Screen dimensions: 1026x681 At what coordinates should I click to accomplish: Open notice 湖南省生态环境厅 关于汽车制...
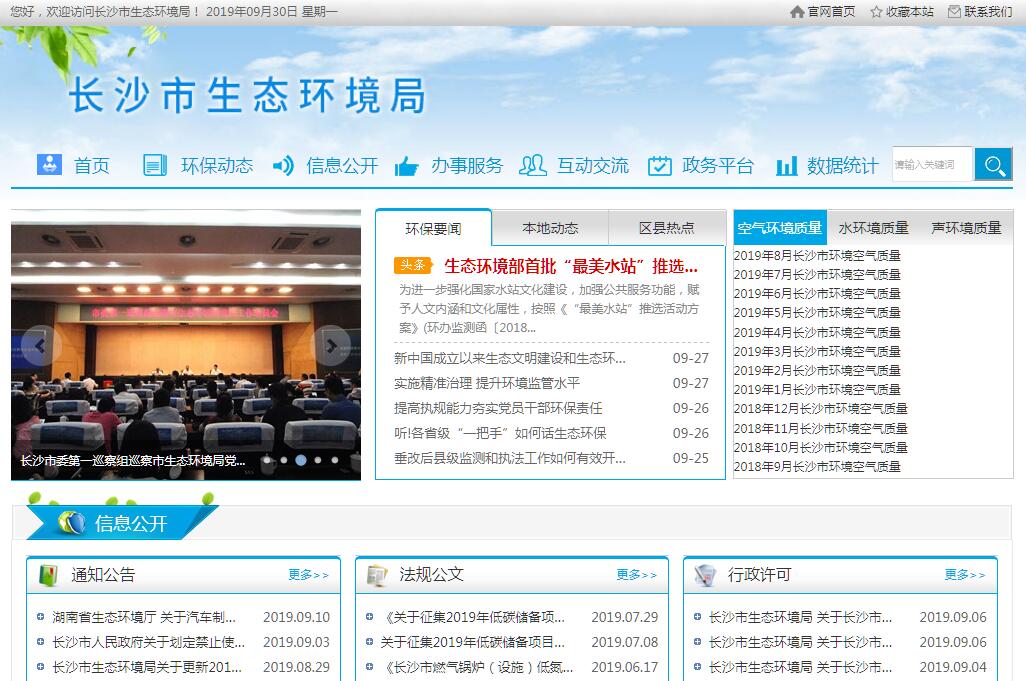point(144,617)
